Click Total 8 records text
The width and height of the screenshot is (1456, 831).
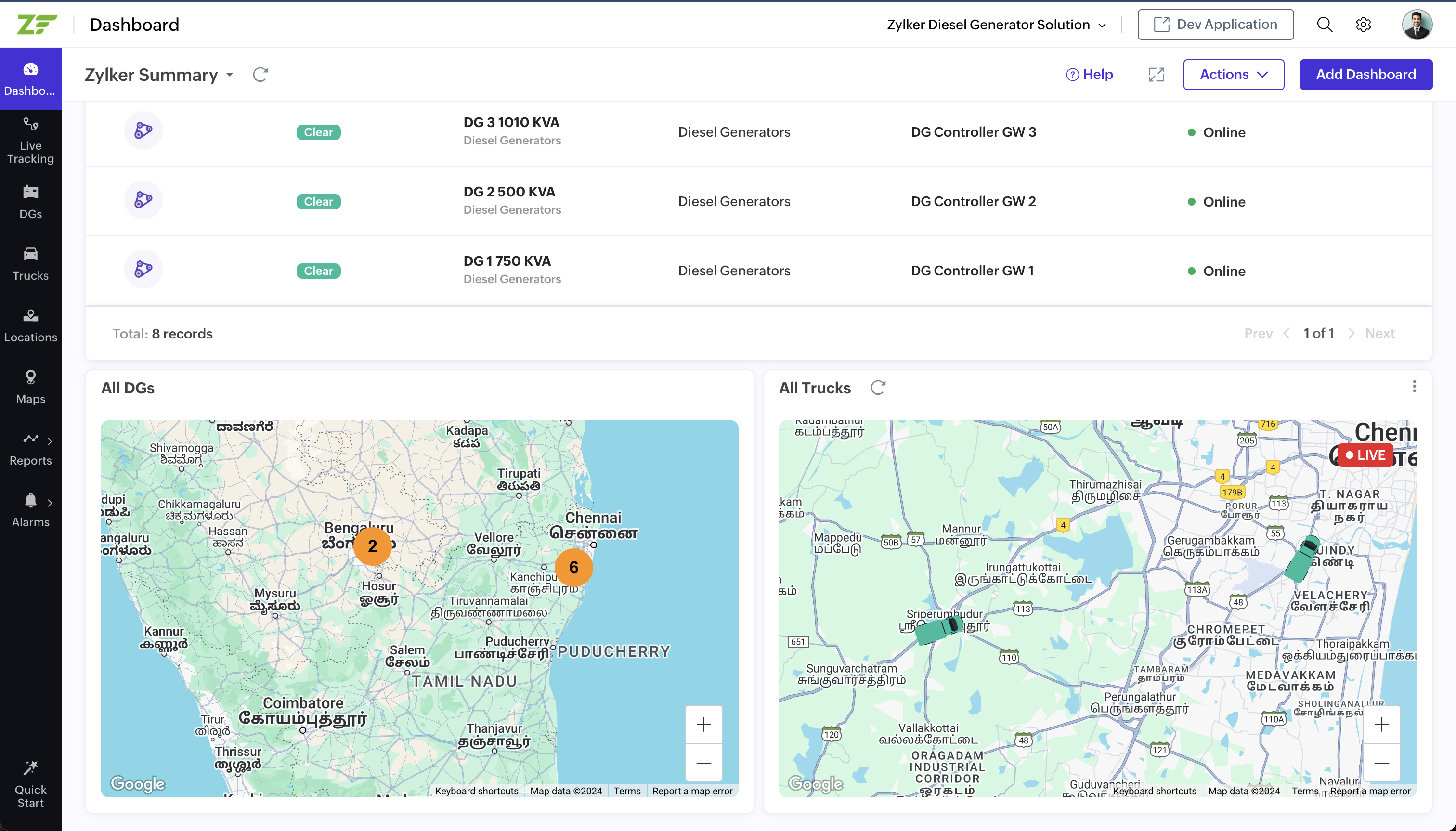pos(162,334)
